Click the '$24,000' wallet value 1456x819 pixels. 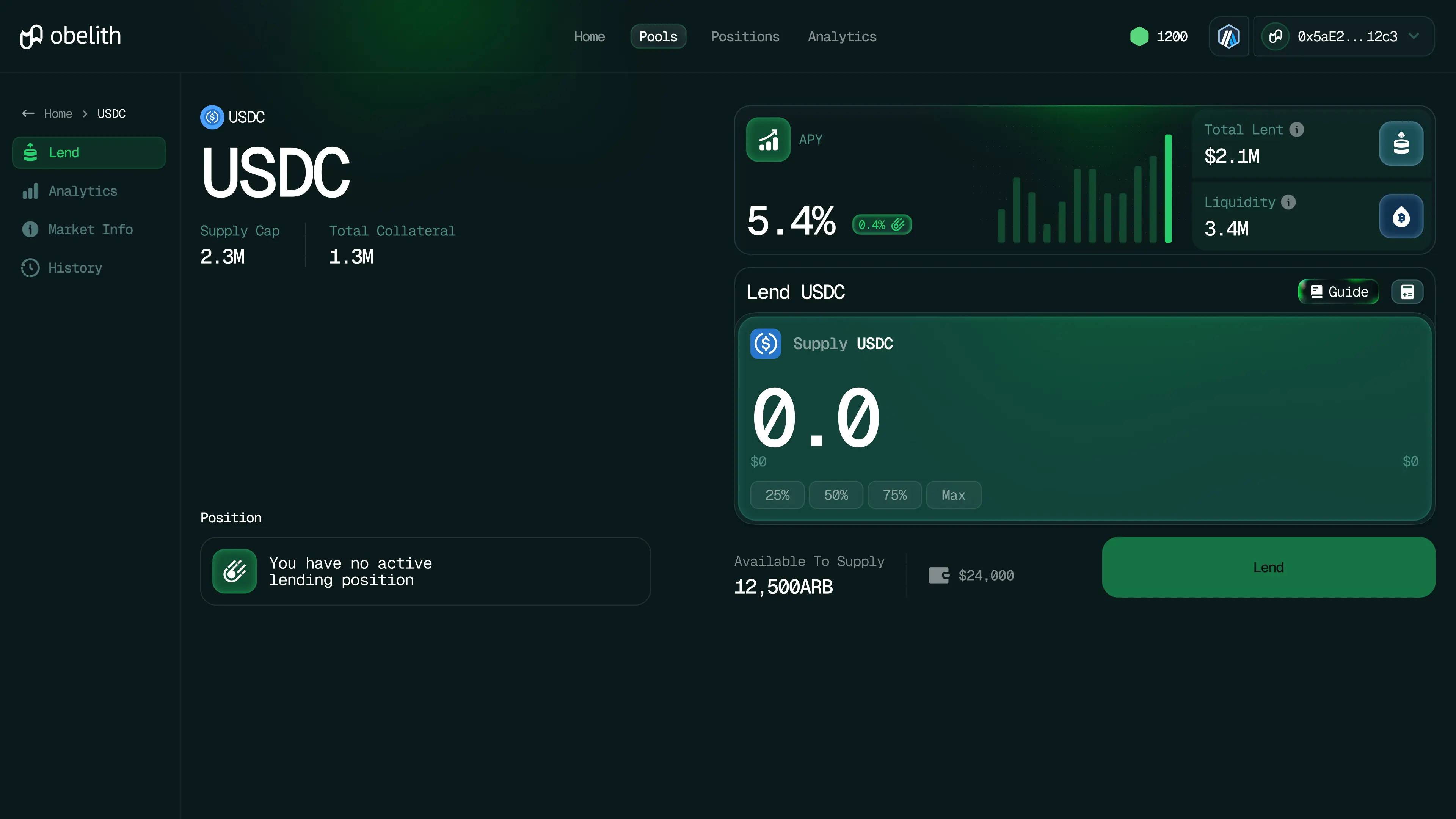[986, 576]
